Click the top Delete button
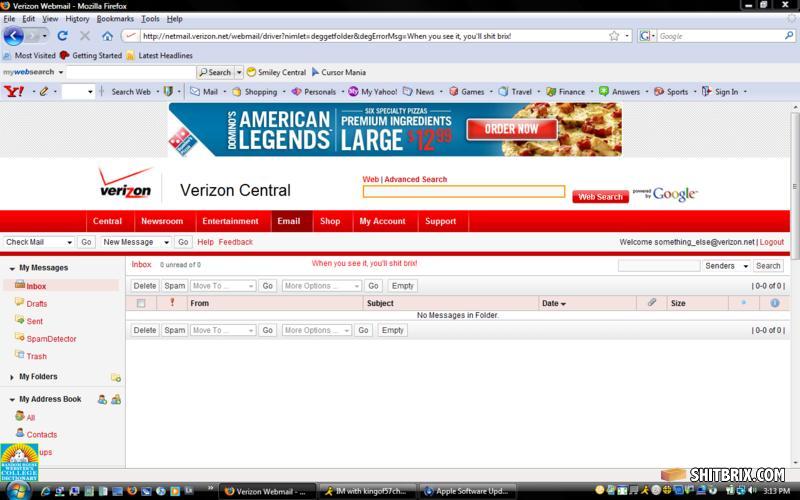Viewport: 800px width, 500px height. [144, 286]
